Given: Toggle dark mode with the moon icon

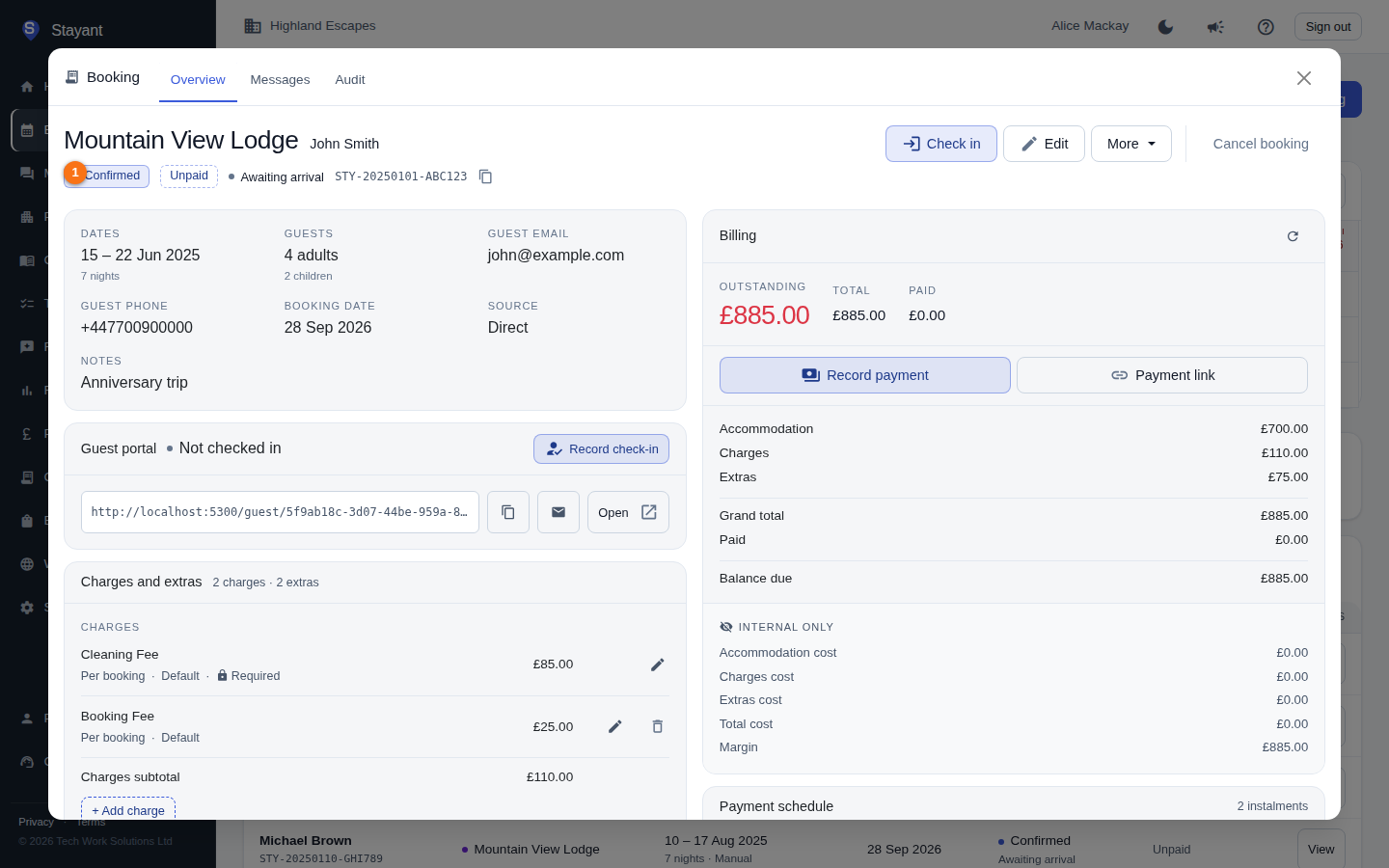Looking at the screenshot, I should (1165, 27).
